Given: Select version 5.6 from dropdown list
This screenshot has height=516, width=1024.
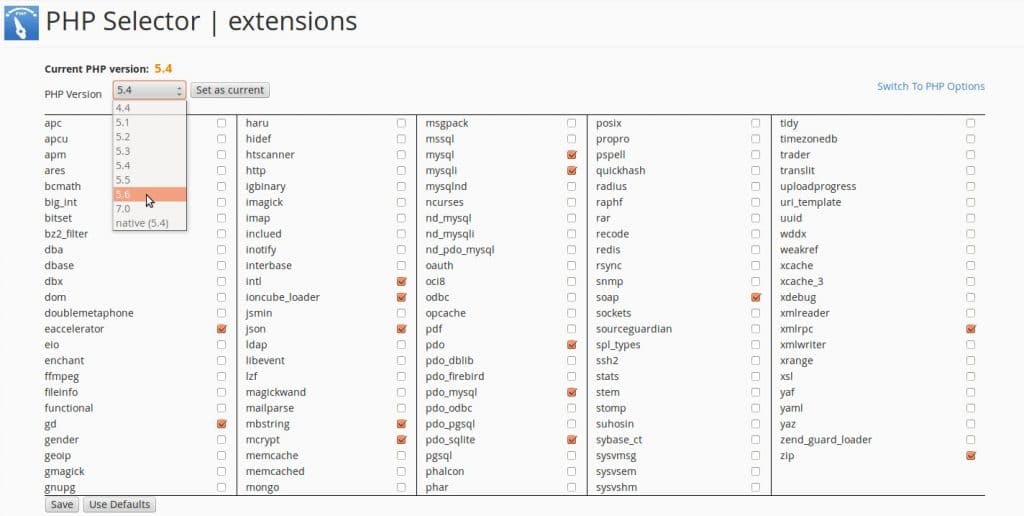Looking at the screenshot, I should point(150,195).
